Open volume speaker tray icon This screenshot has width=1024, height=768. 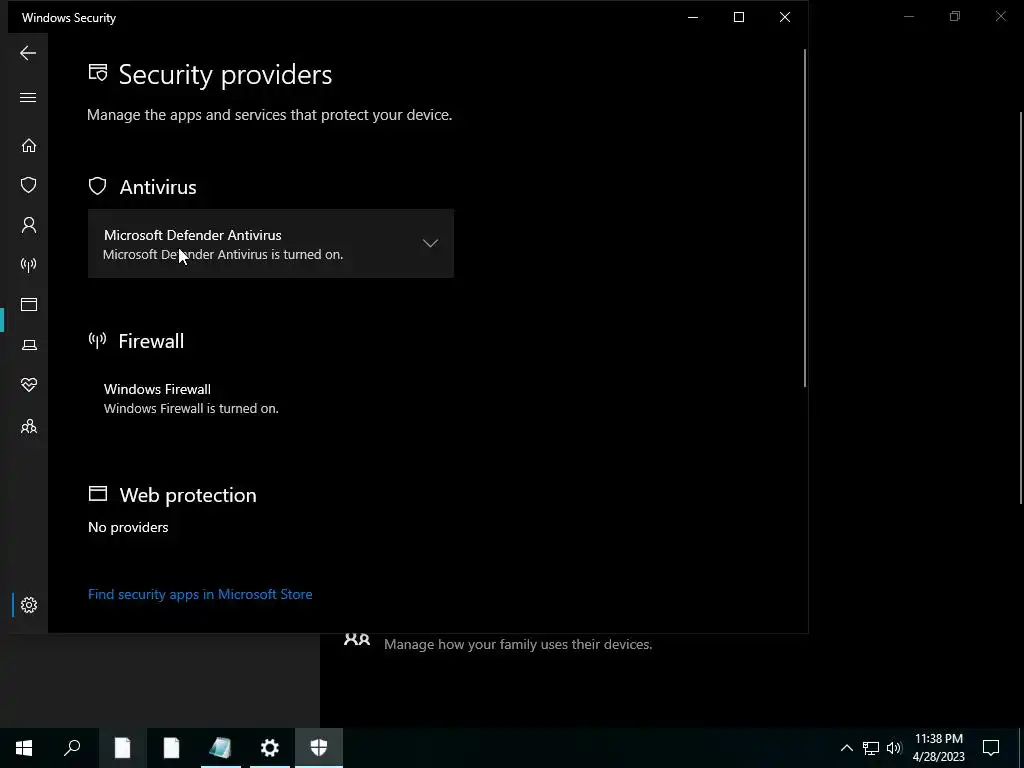pos(894,748)
